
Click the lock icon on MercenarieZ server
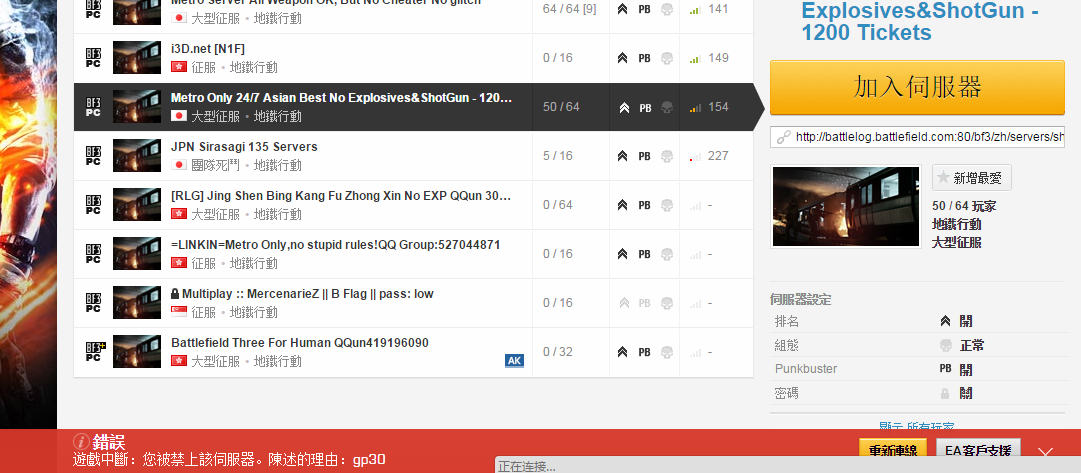click(x=175, y=294)
